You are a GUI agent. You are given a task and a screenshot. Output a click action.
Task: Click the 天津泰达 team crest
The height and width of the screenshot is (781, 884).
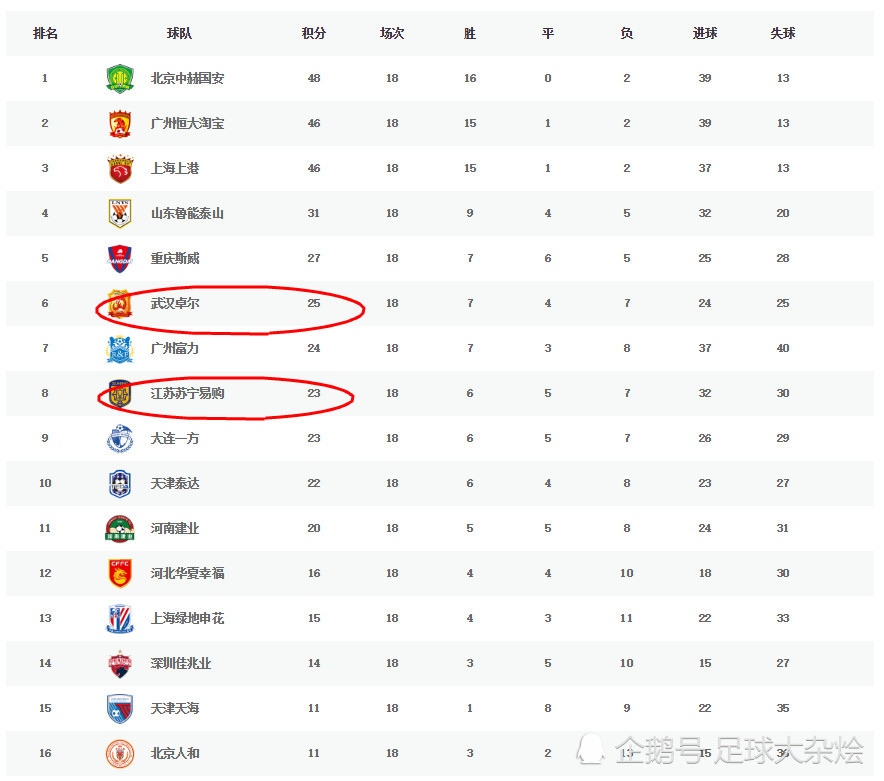pos(120,483)
